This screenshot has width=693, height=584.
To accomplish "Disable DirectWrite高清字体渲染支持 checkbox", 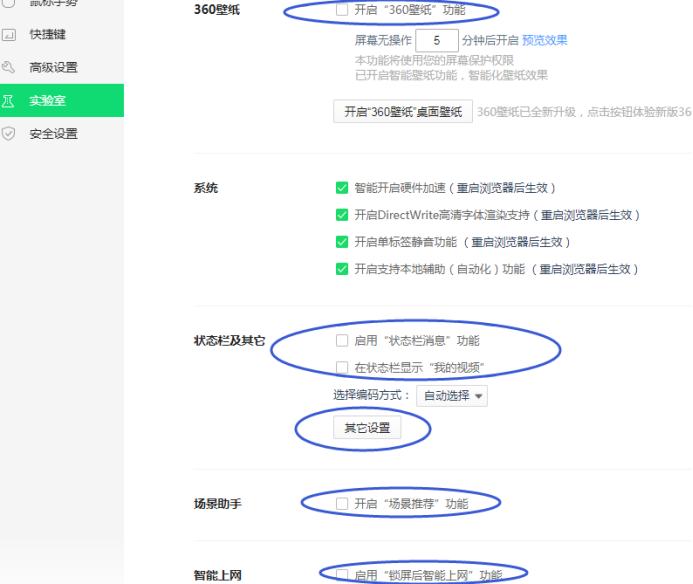I will click(x=342, y=215).
